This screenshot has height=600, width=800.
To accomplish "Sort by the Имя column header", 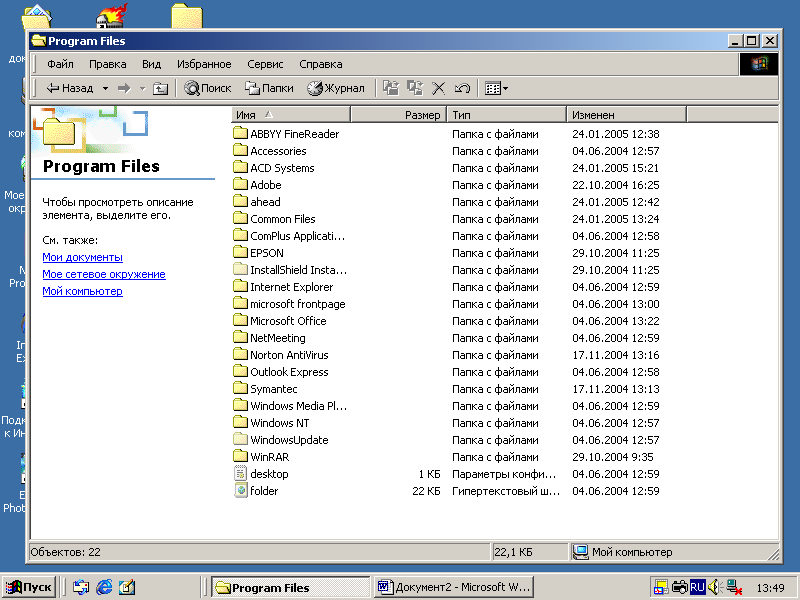I will pos(291,115).
